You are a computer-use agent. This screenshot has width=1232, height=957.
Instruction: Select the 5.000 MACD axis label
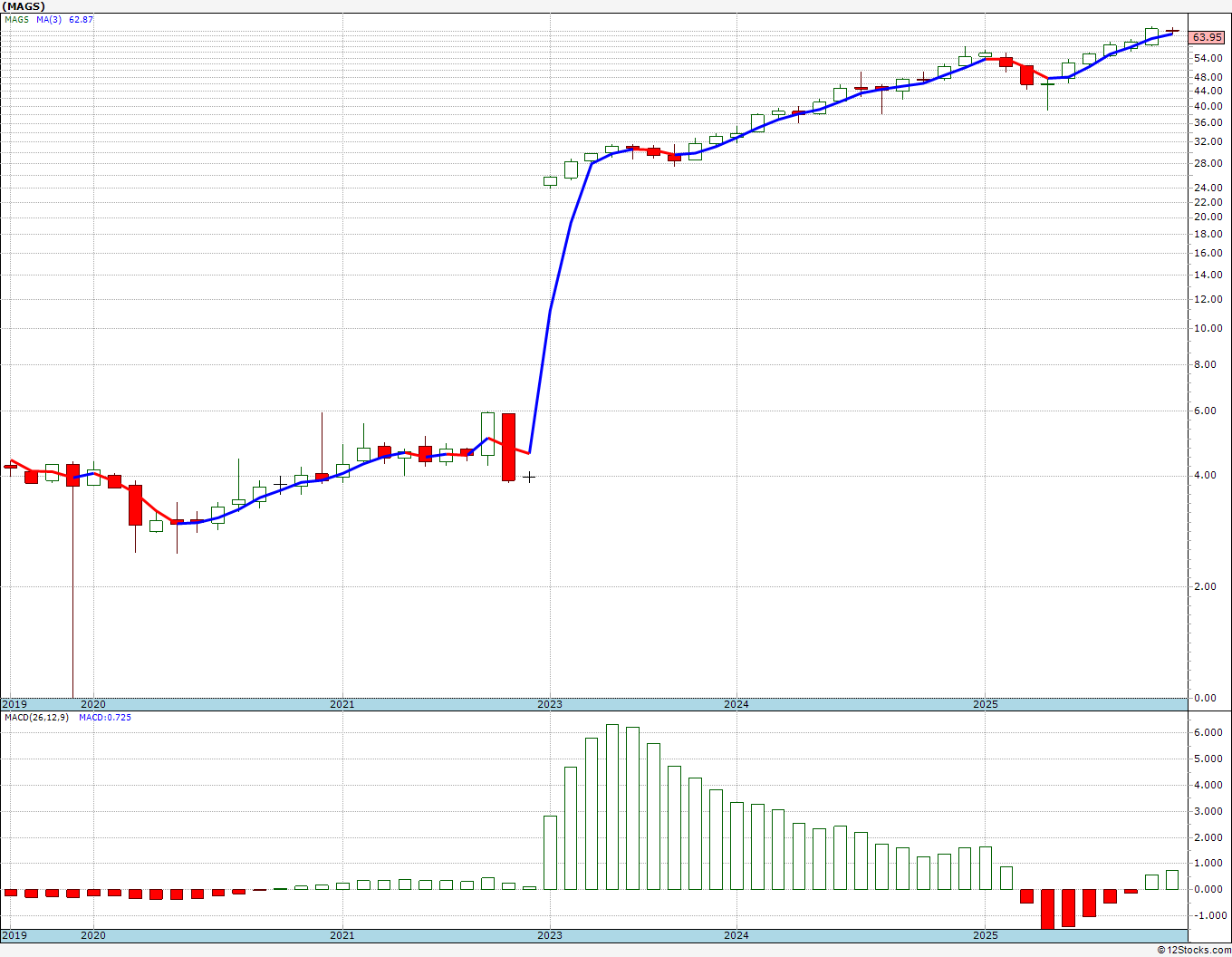(x=1210, y=759)
